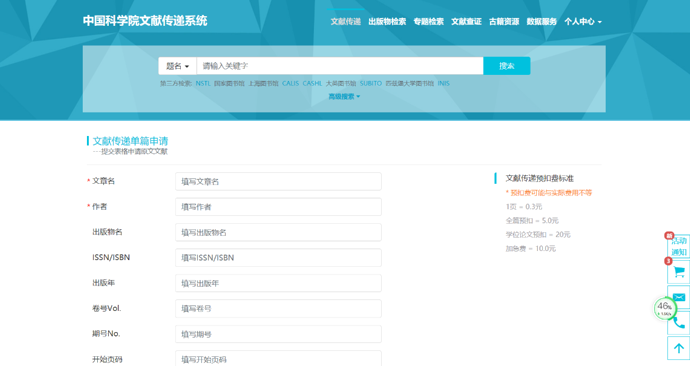The image size is (690, 378).
Task: Open the 国家图书馆 search link
Action: (229, 83)
